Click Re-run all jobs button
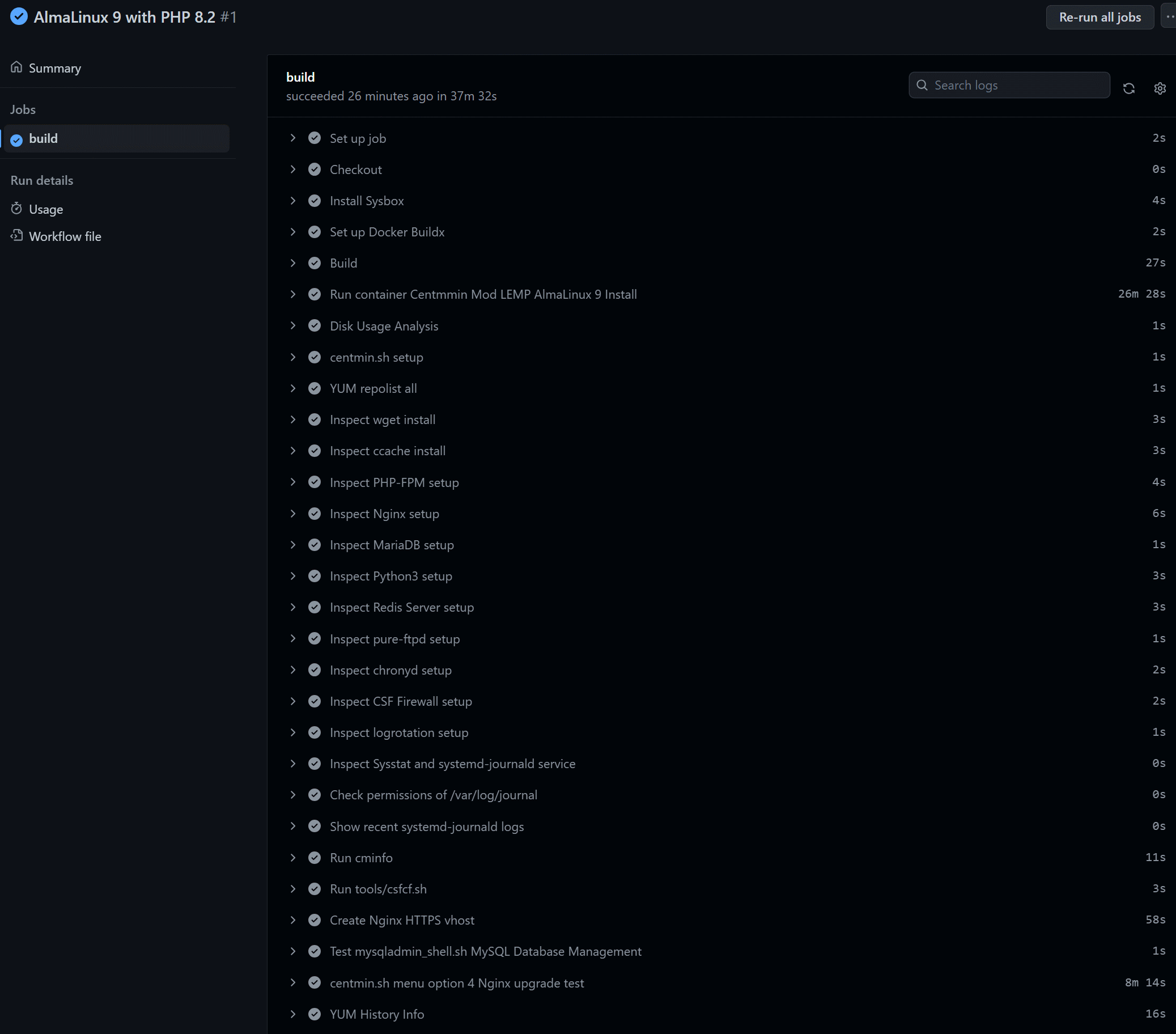The image size is (1176, 1034). coord(1099,17)
